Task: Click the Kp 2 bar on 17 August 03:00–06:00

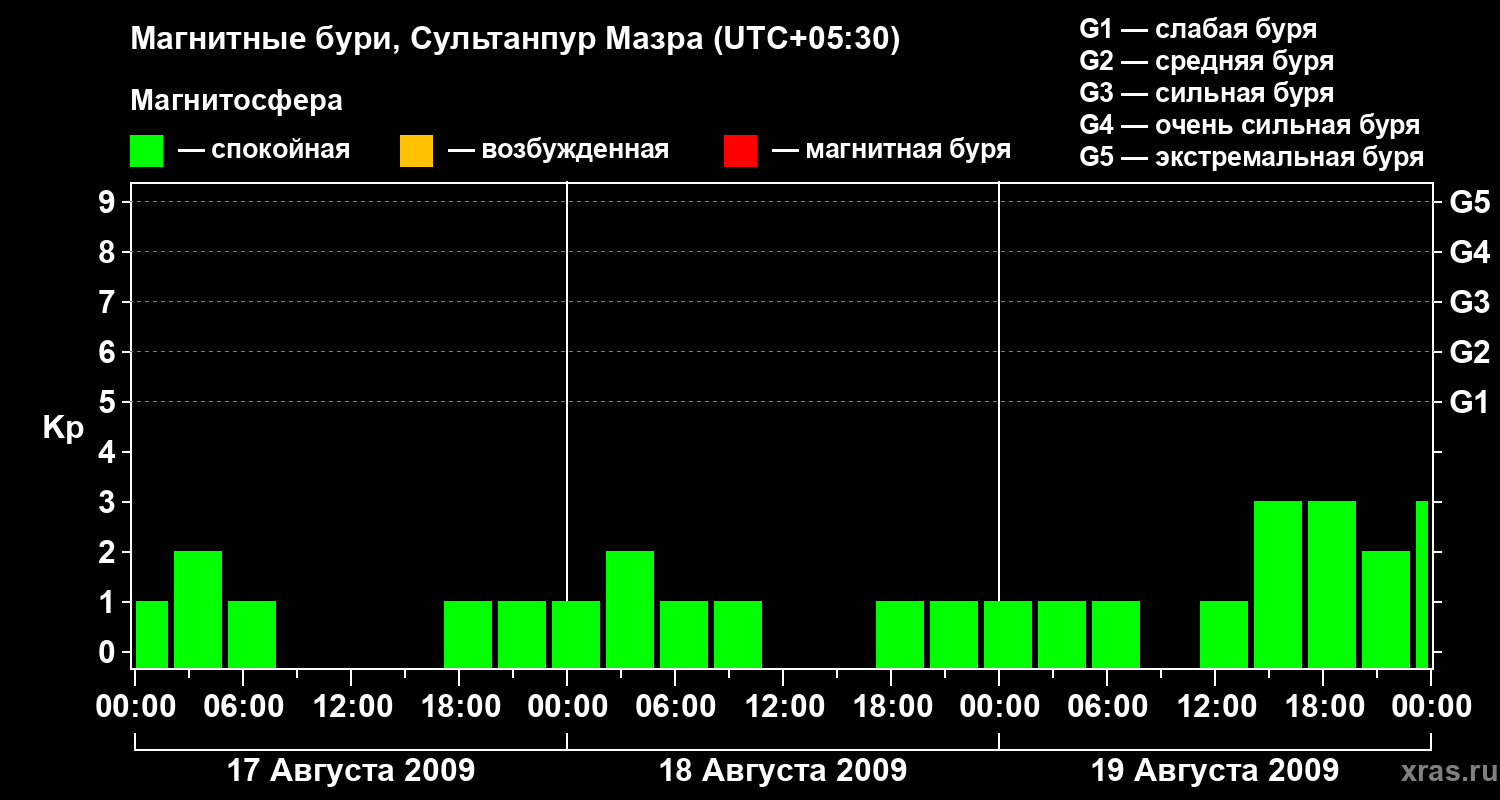Action: [x=198, y=609]
